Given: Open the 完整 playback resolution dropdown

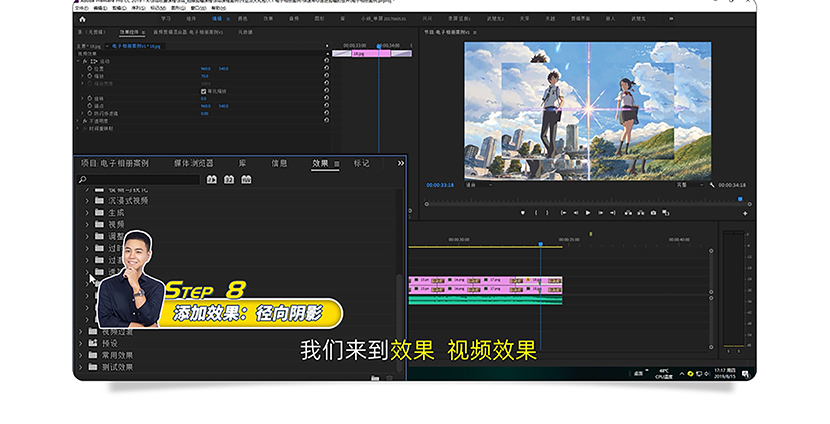Looking at the screenshot, I should click(x=690, y=185).
